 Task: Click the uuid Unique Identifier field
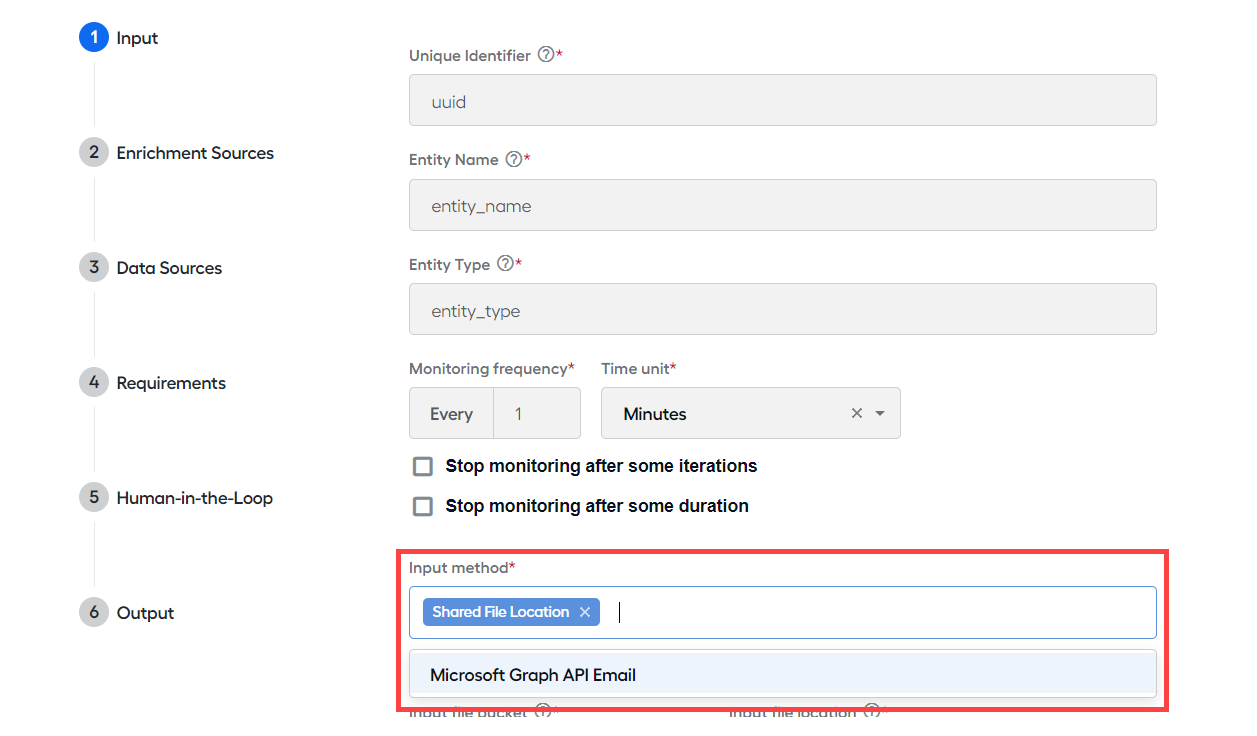783,100
